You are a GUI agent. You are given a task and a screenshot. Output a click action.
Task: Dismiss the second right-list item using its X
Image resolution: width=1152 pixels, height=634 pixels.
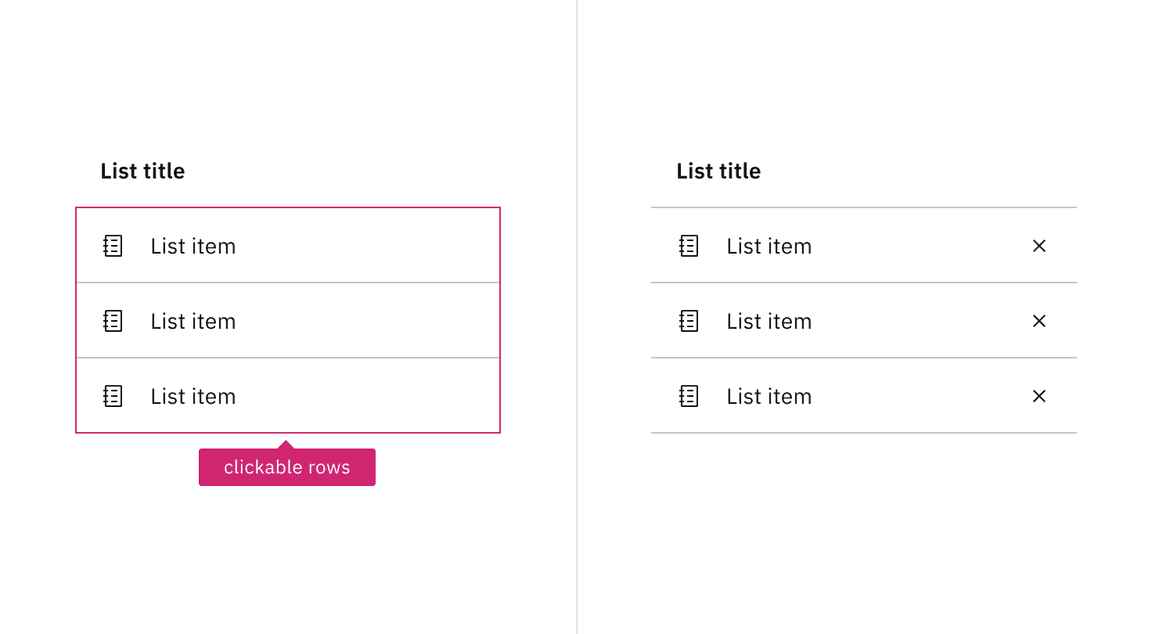1039,320
